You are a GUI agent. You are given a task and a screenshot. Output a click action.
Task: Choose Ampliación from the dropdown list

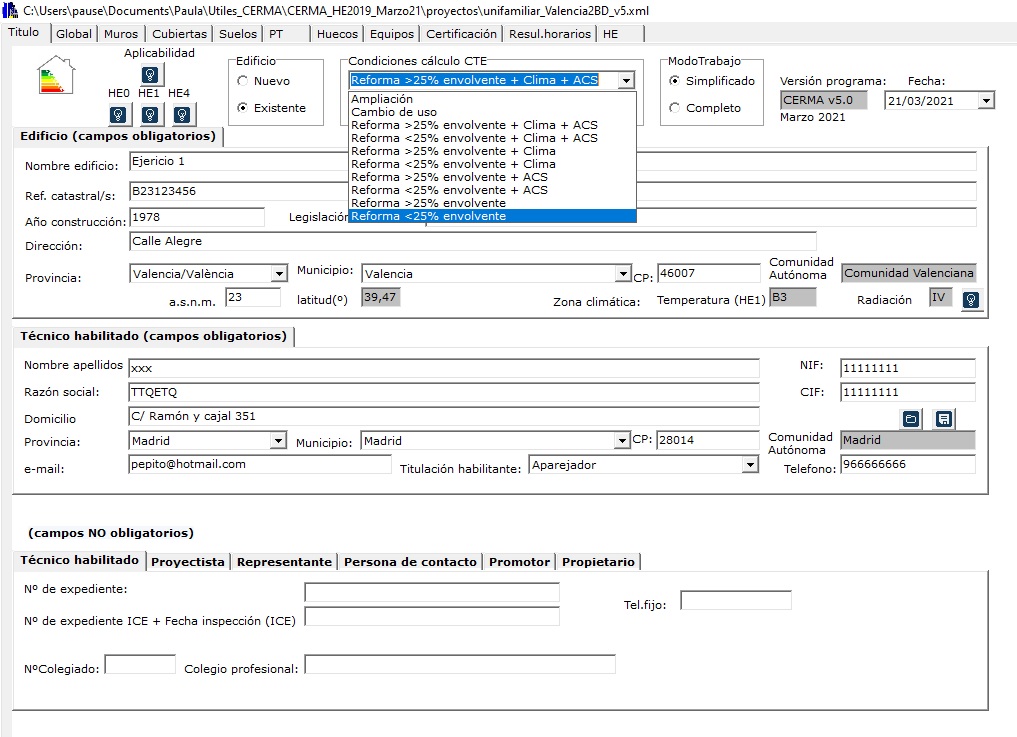(492, 99)
